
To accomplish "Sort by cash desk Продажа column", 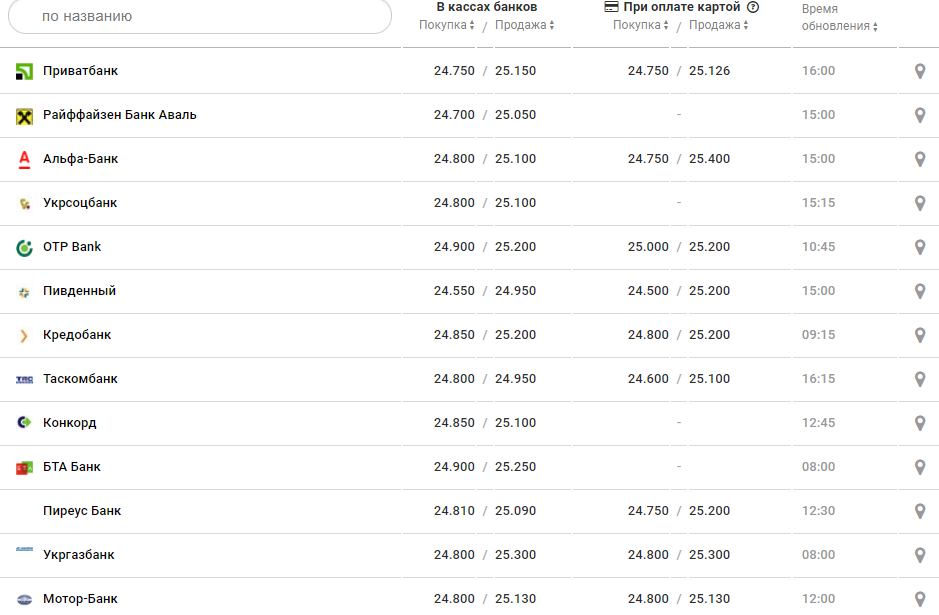I will (x=524, y=25).
